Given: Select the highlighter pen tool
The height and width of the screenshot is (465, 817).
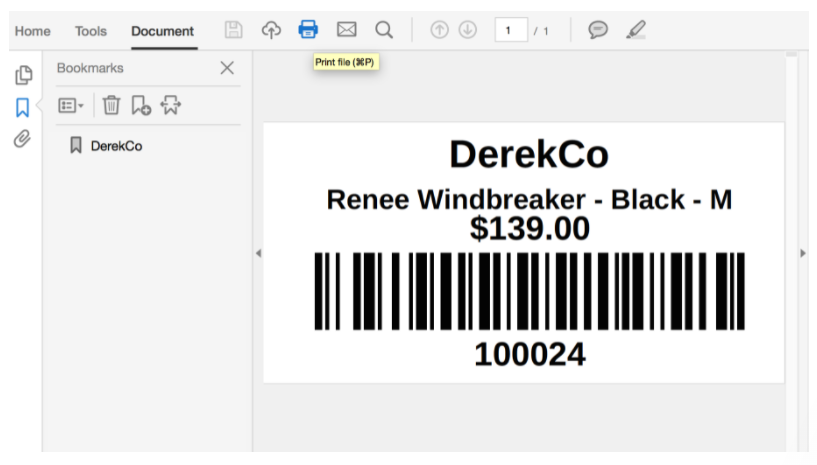Looking at the screenshot, I should [x=635, y=30].
